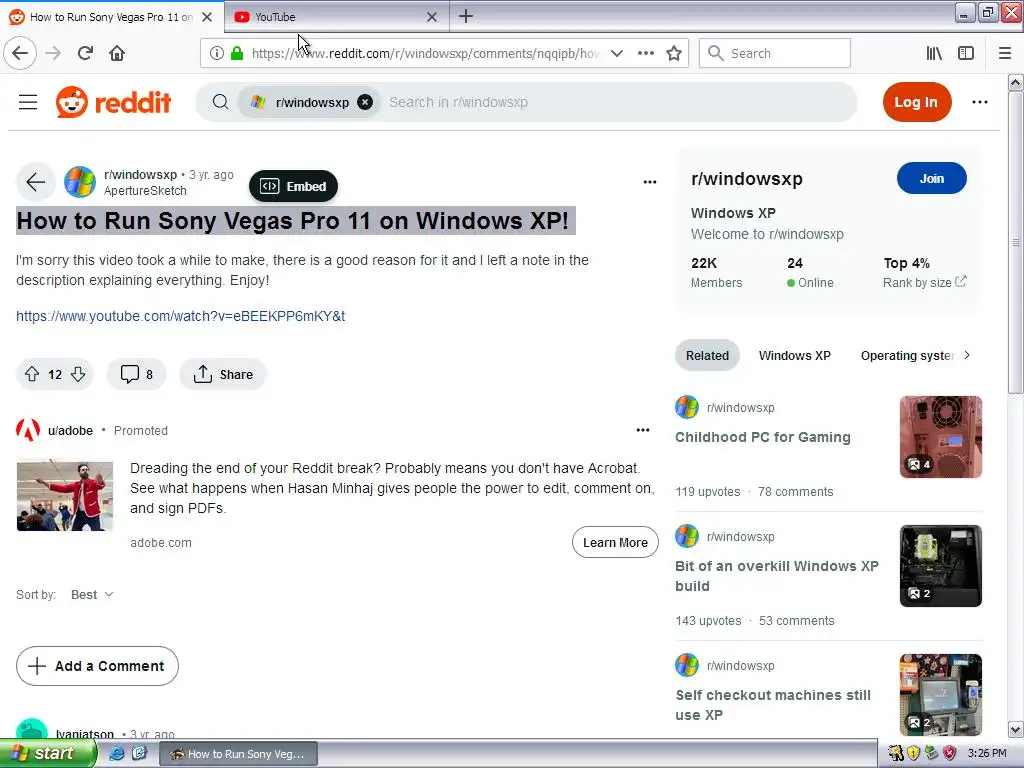Toggle the Firefox sidebar icon
This screenshot has height=768, width=1024.
point(966,53)
